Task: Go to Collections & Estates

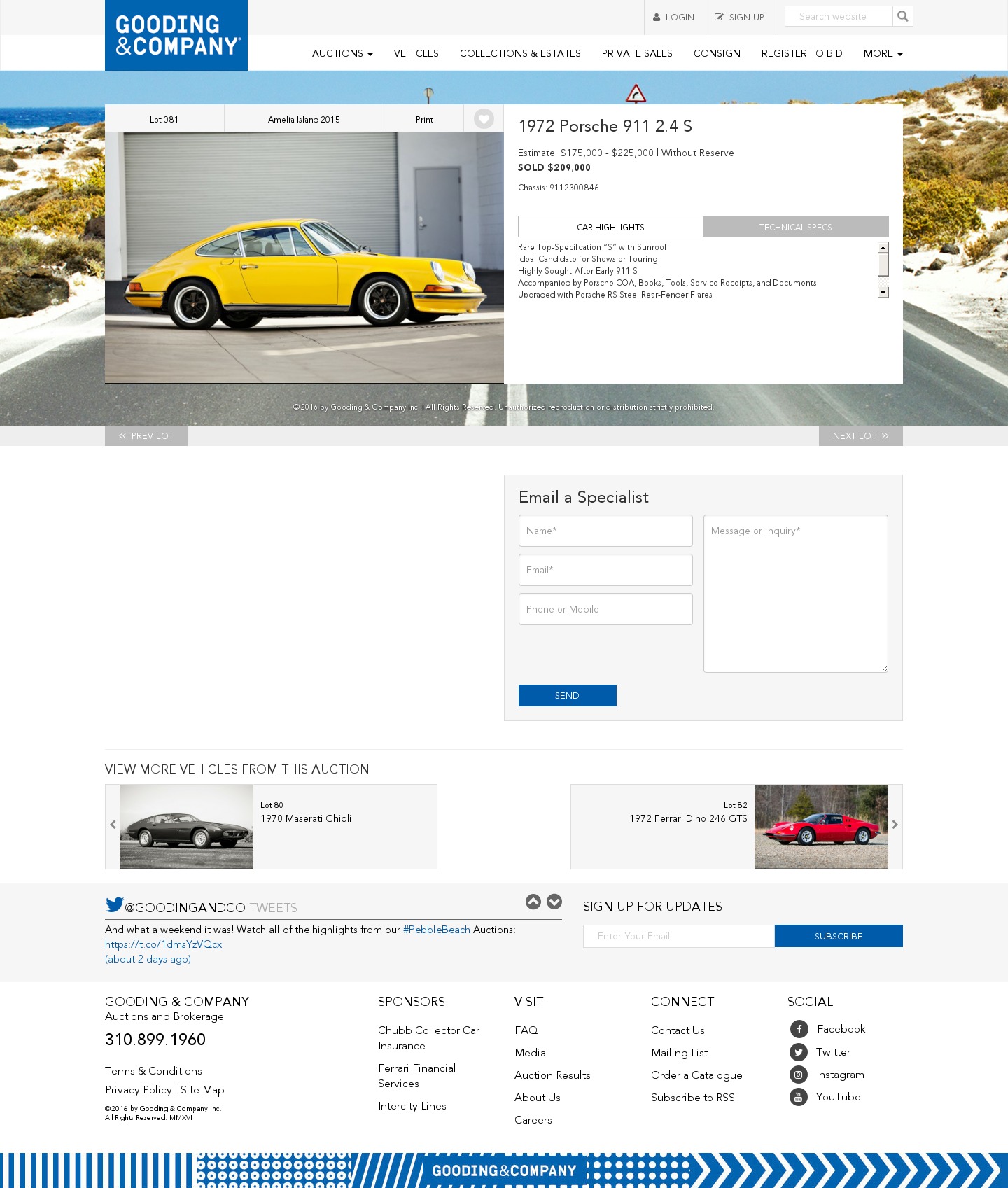Action: (520, 53)
